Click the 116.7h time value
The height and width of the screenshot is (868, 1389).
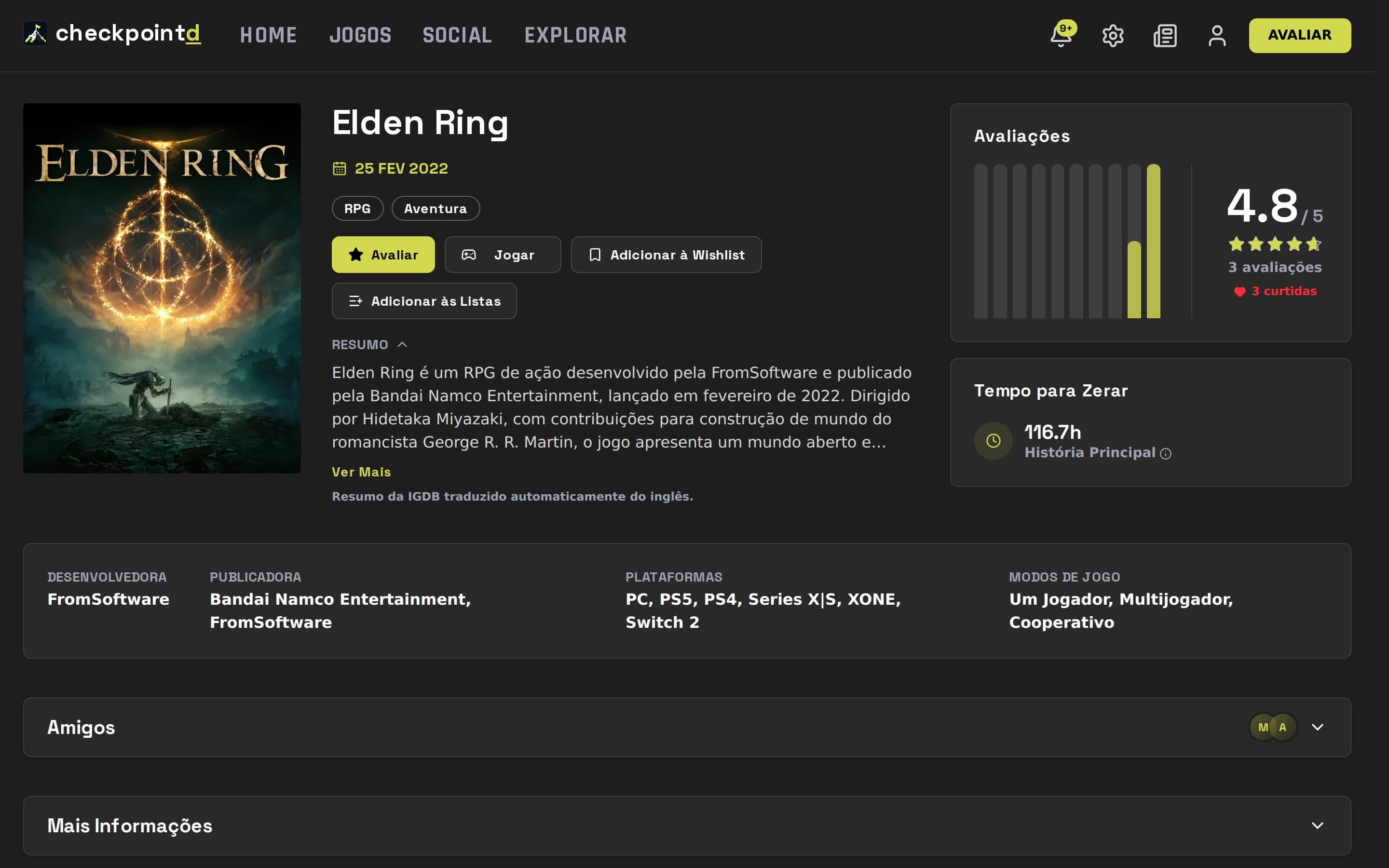pos(1053,432)
